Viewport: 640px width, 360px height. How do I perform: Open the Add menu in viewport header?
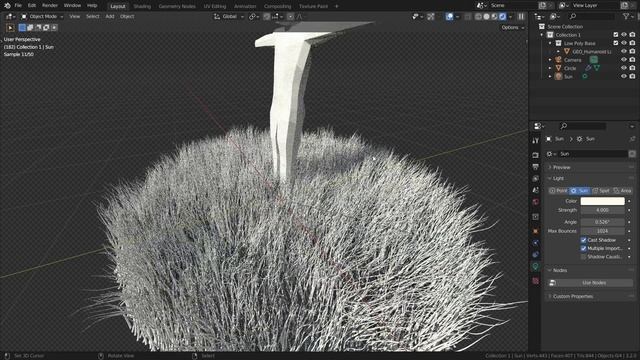pos(110,17)
